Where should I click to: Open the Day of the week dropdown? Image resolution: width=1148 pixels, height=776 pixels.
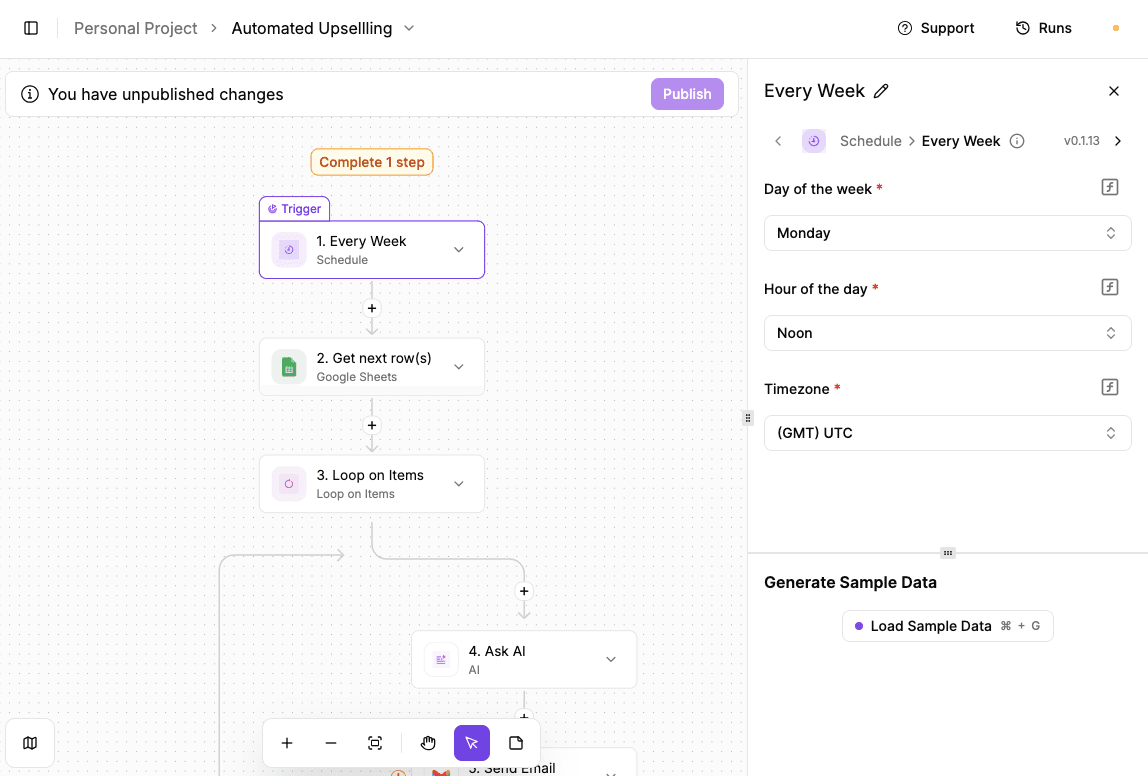[947, 232]
